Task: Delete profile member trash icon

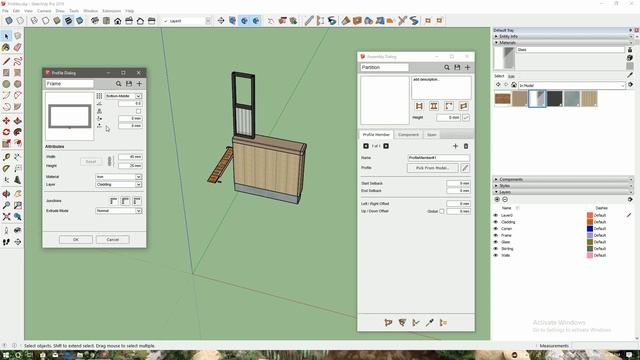Action: [466, 146]
